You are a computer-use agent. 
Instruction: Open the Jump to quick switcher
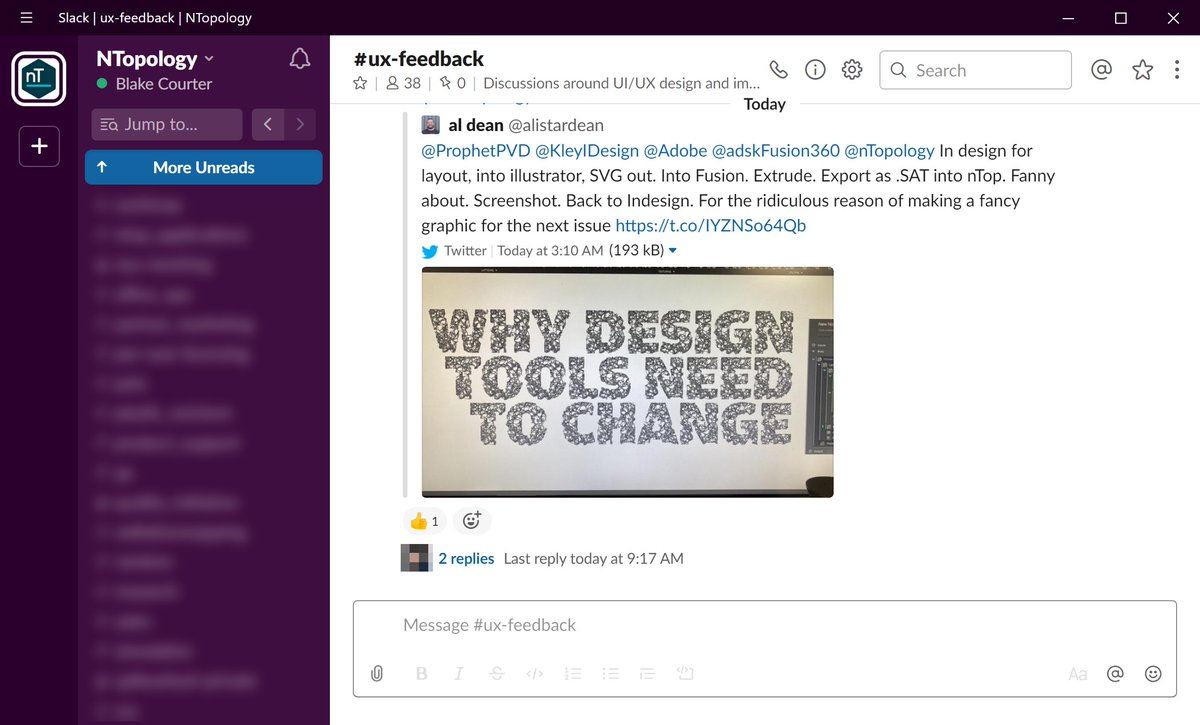(x=166, y=125)
